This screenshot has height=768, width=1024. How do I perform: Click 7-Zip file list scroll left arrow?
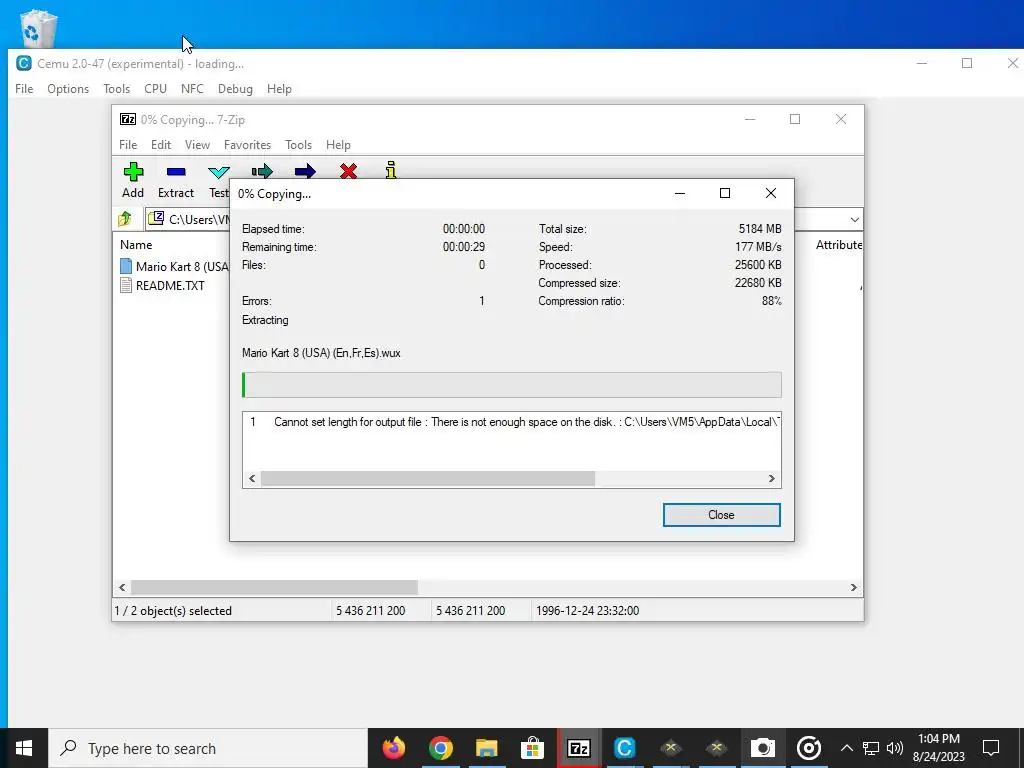pos(122,588)
